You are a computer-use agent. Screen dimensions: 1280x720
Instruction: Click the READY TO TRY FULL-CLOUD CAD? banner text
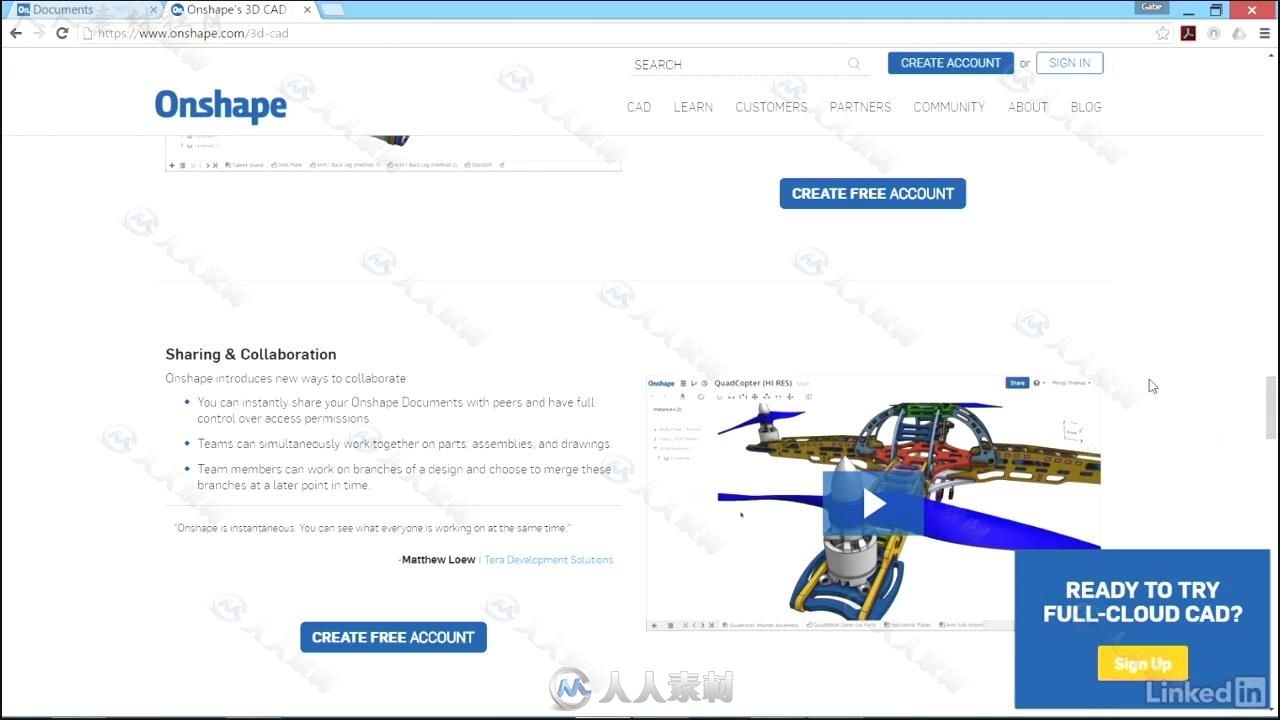[x=1143, y=602]
